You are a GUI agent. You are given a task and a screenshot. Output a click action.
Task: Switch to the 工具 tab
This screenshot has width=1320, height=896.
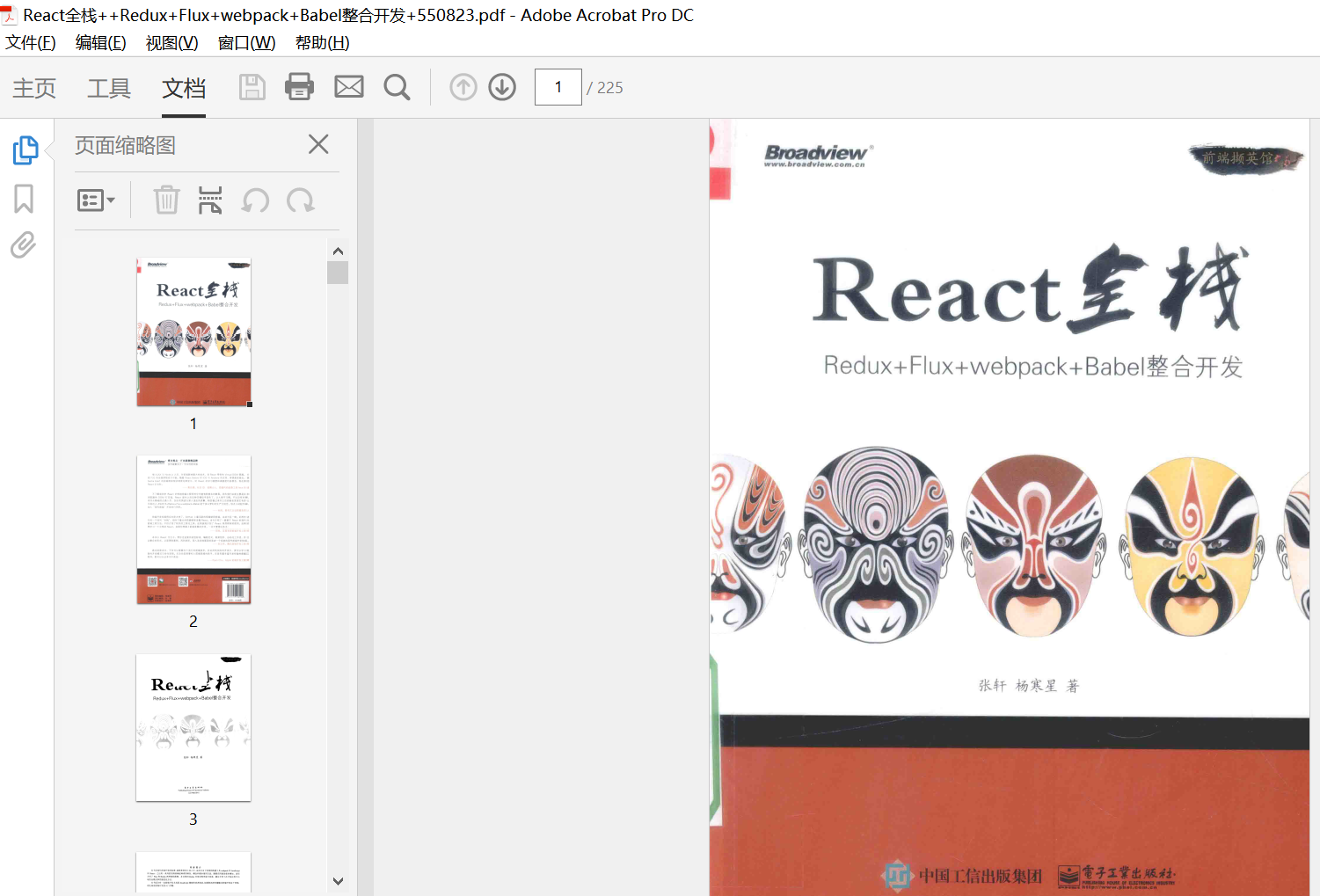[109, 88]
